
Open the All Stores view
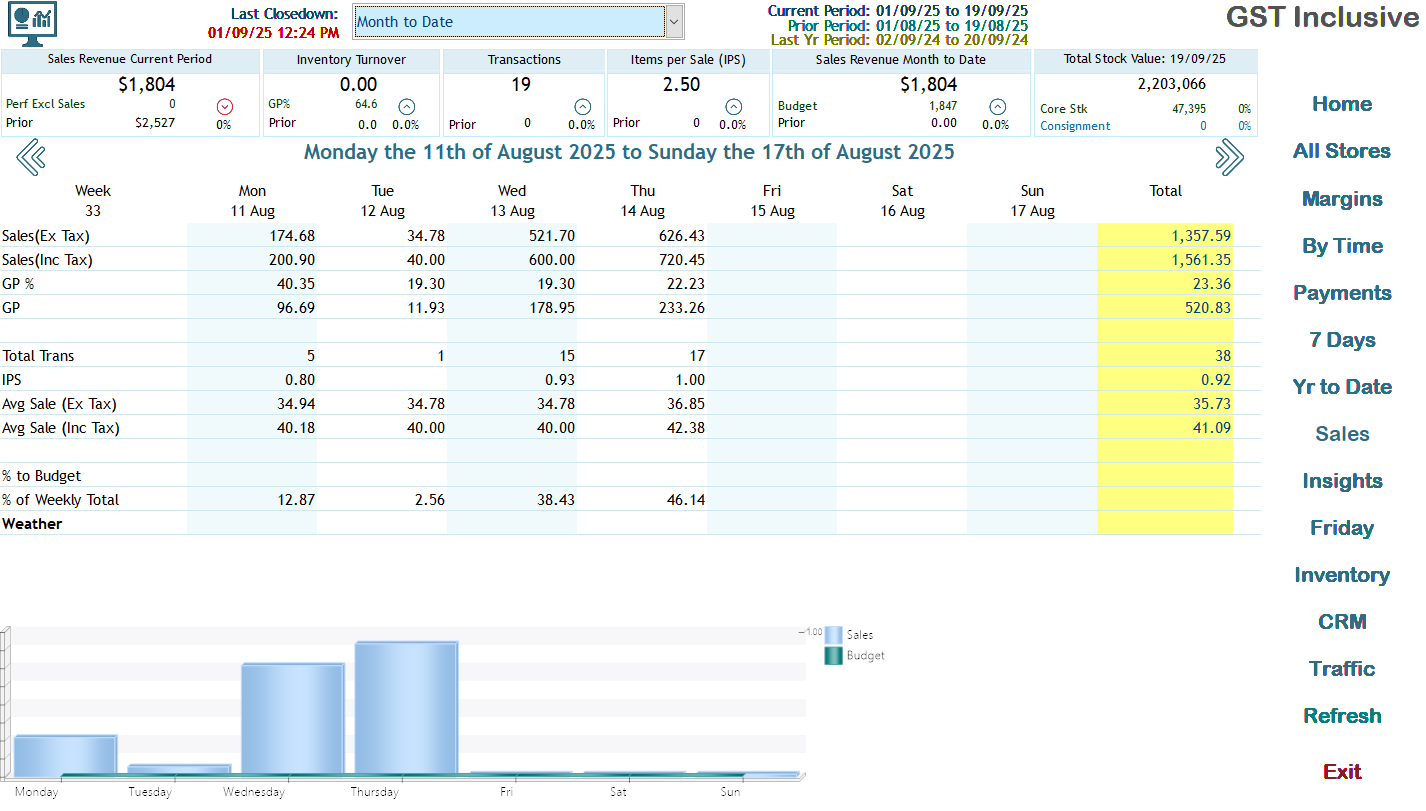[x=1341, y=151]
